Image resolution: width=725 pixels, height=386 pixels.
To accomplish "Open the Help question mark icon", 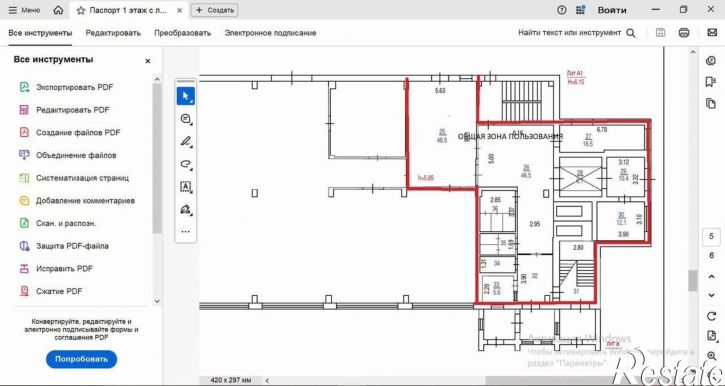I will [562, 10].
